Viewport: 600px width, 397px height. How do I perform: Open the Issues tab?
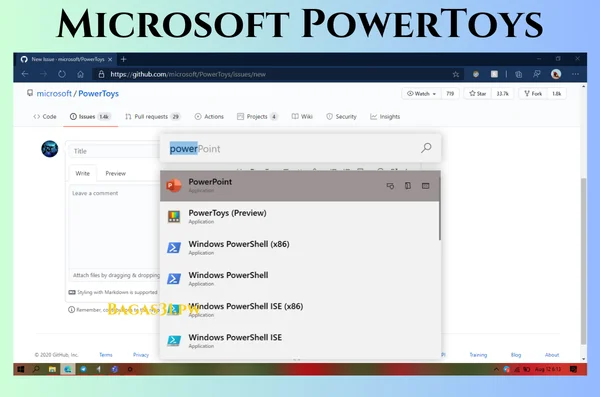point(90,116)
